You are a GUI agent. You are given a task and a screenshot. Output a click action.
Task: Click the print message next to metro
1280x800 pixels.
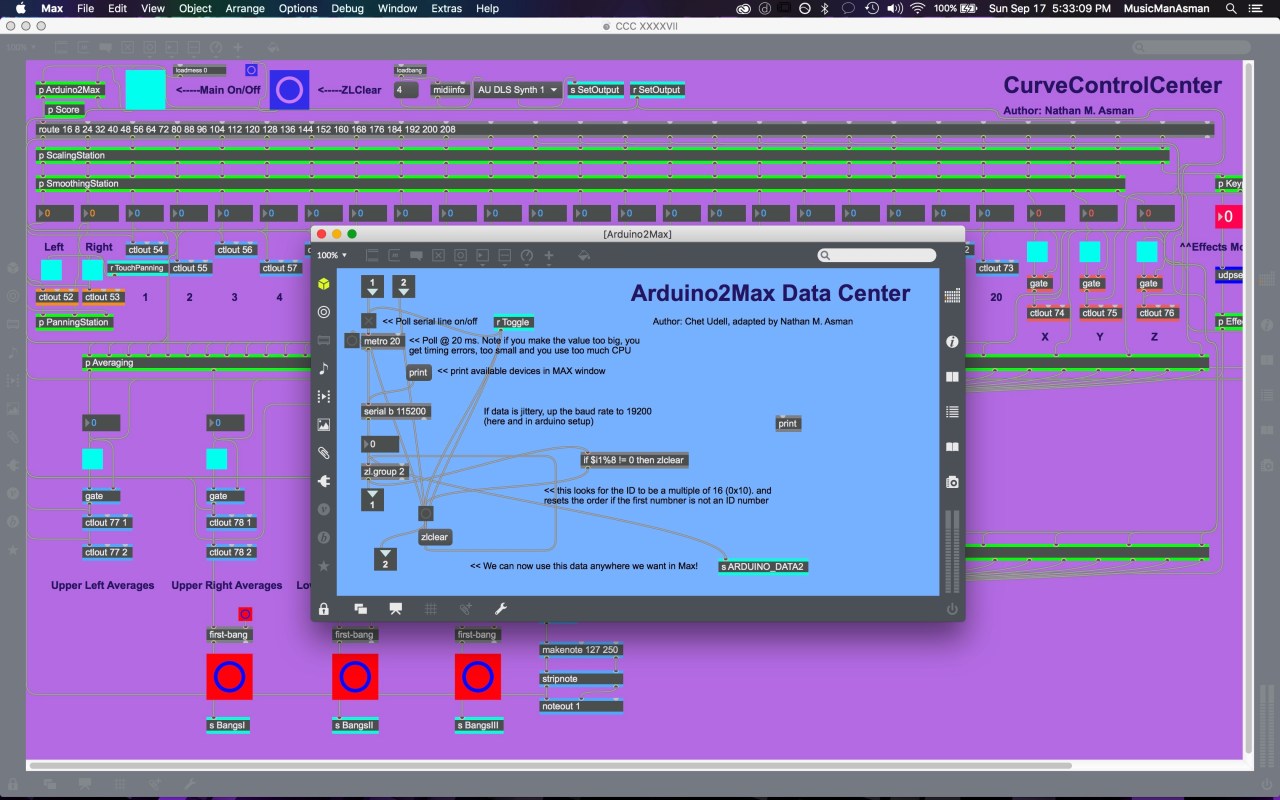pyautogui.click(x=418, y=372)
